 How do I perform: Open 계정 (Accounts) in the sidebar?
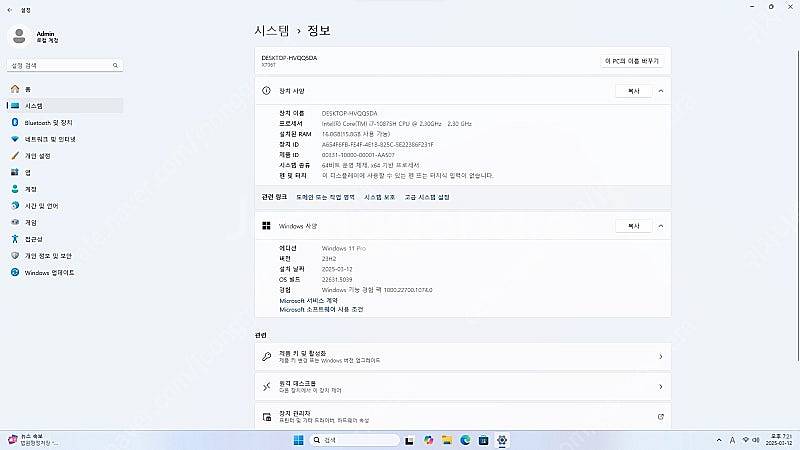pos(65,189)
